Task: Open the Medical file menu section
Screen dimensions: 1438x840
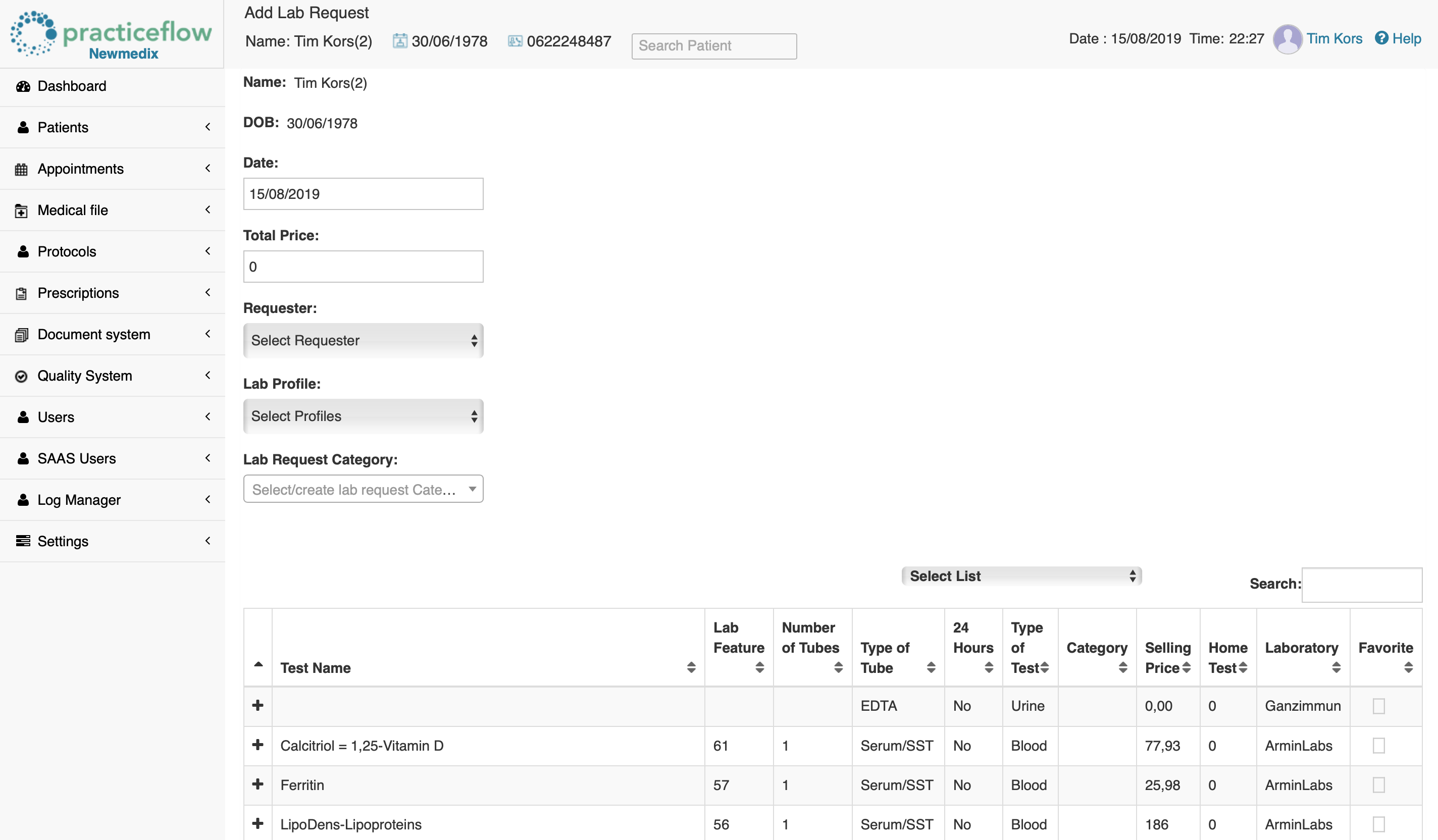Action: click(x=112, y=210)
